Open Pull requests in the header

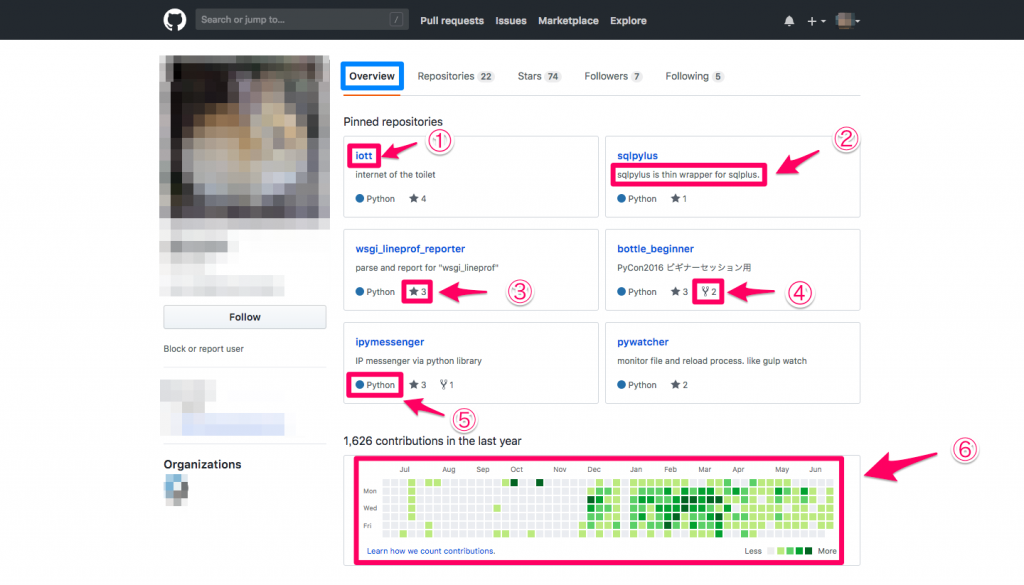[x=452, y=21]
